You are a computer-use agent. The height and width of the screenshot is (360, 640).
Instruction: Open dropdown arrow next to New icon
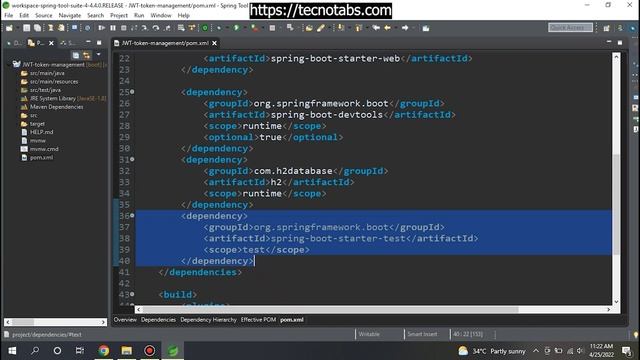17,28
